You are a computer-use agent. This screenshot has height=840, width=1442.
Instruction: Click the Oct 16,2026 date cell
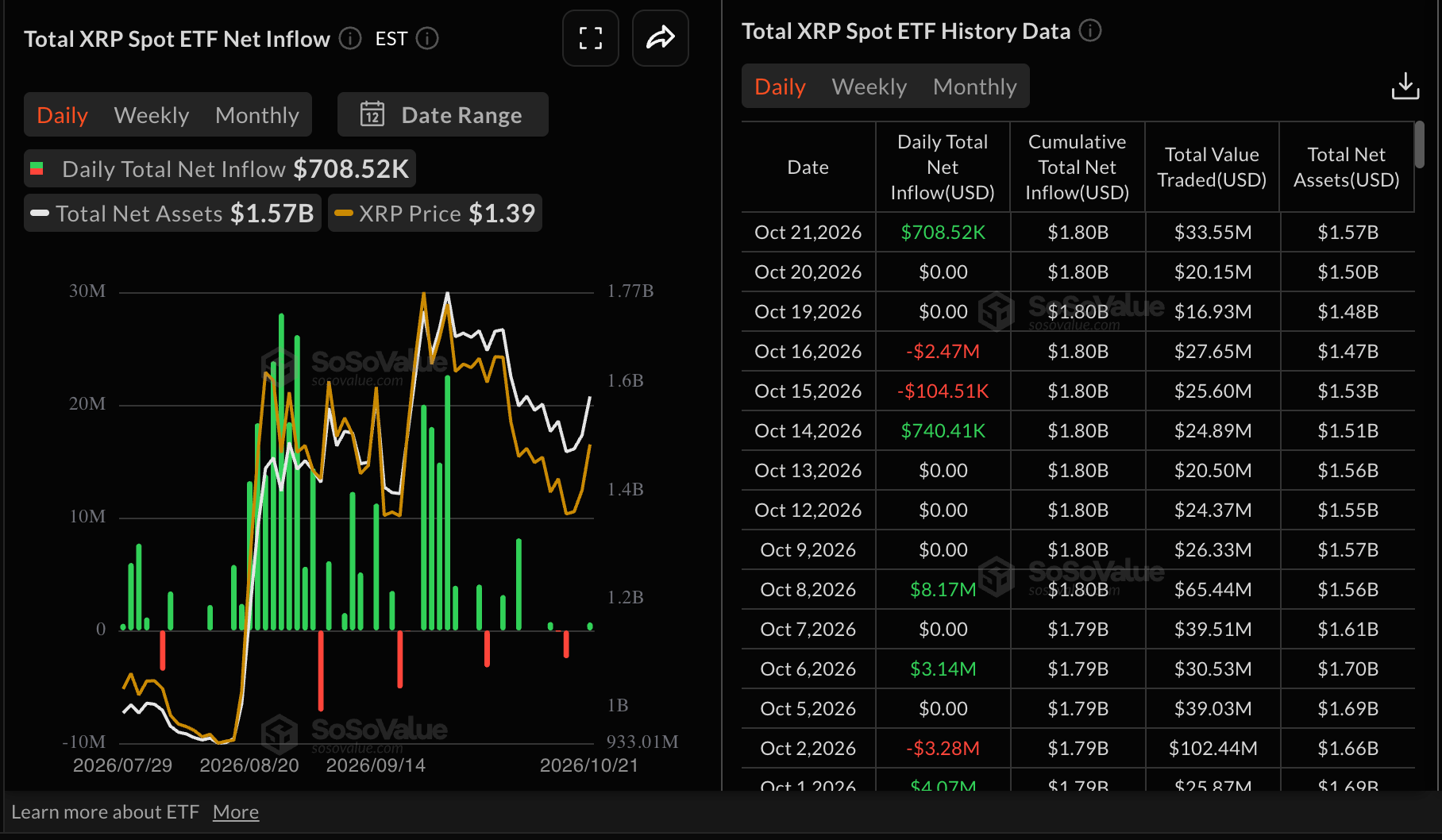[808, 351]
